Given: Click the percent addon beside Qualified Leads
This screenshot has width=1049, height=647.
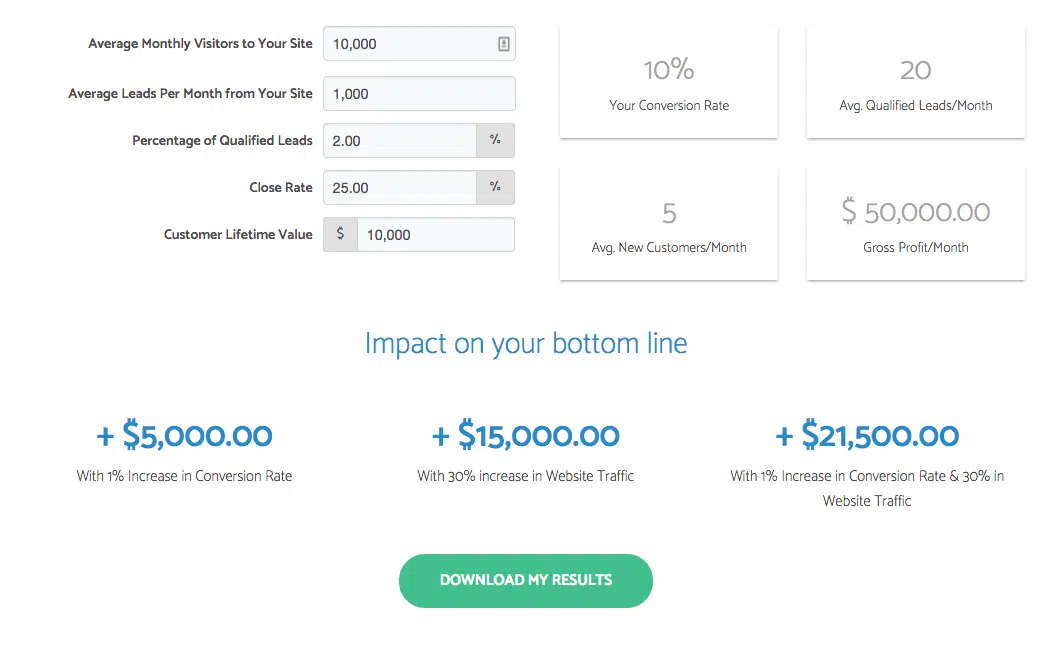Looking at the screenshot, I should 495,141.
